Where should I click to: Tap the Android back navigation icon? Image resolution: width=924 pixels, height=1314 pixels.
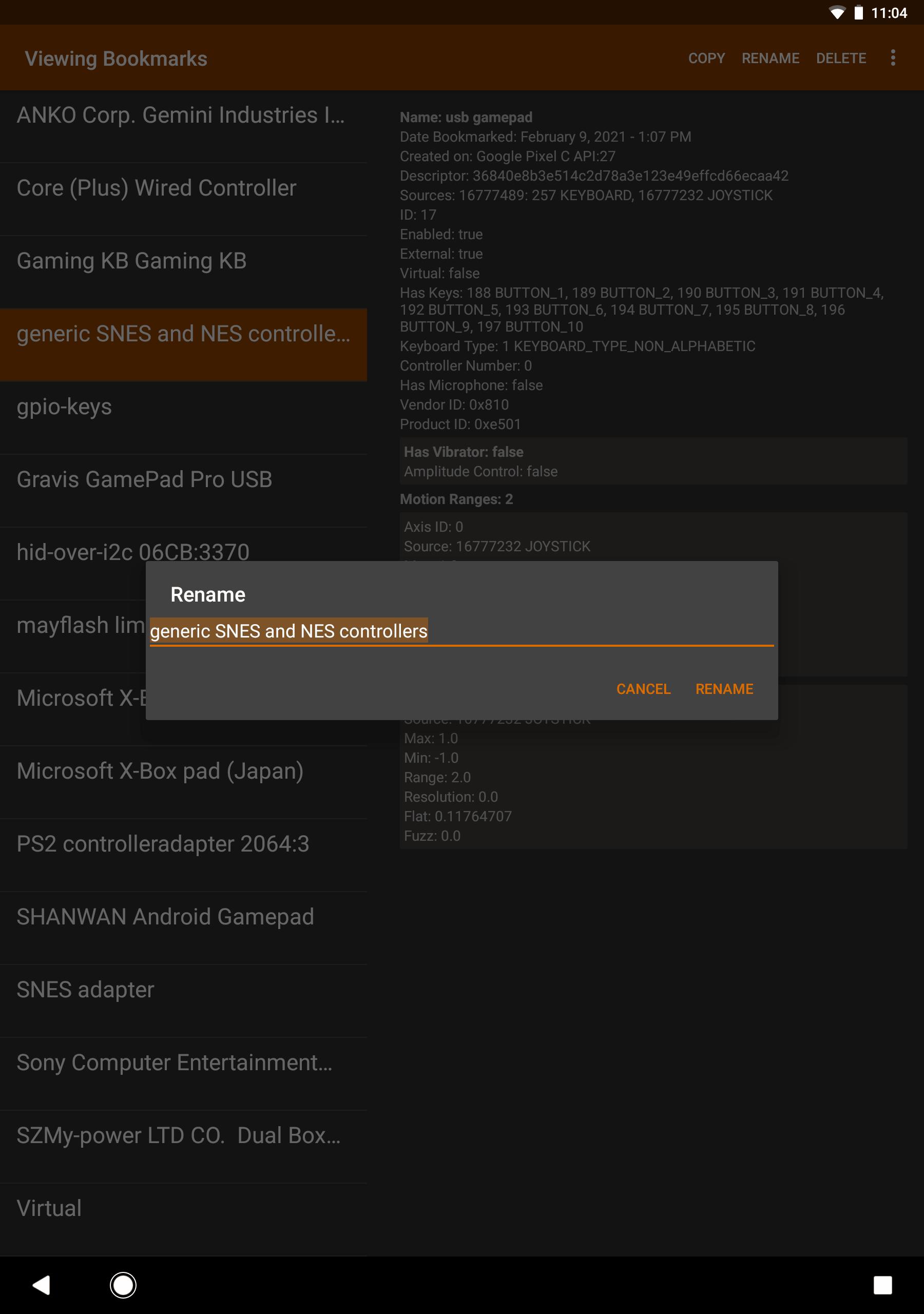tap(41, 1285)
